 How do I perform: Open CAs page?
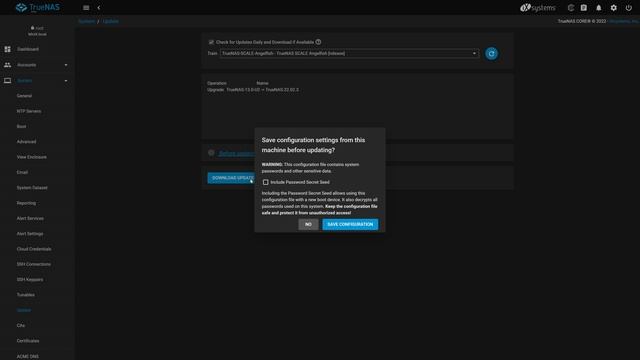coord(21,325)
